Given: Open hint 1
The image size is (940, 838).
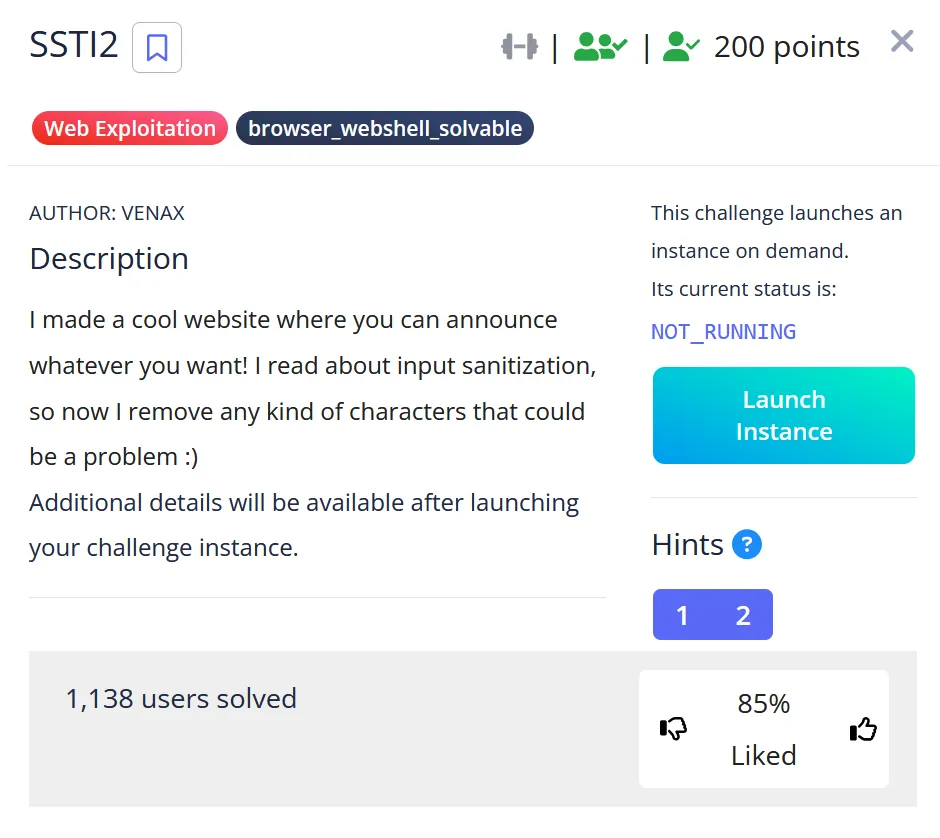Looking at the screenshot, I should point(682,615).
